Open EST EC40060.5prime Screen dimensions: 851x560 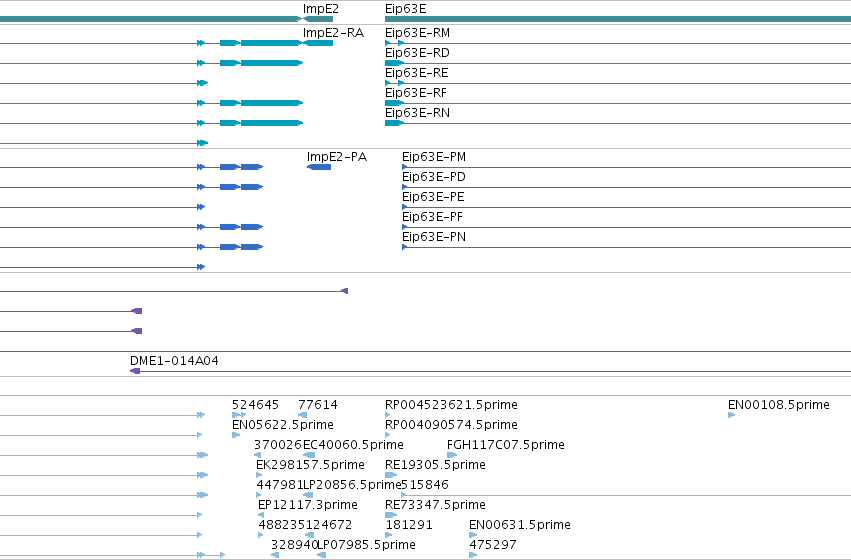click(x=353, y=446)
